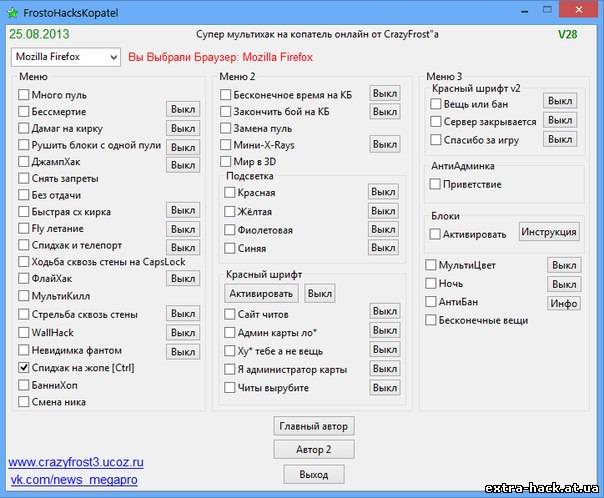The height and width of the screenshot is (498, 604).
Task: Check the Дамаг на кирку option
Action: (x=24, y=128)
